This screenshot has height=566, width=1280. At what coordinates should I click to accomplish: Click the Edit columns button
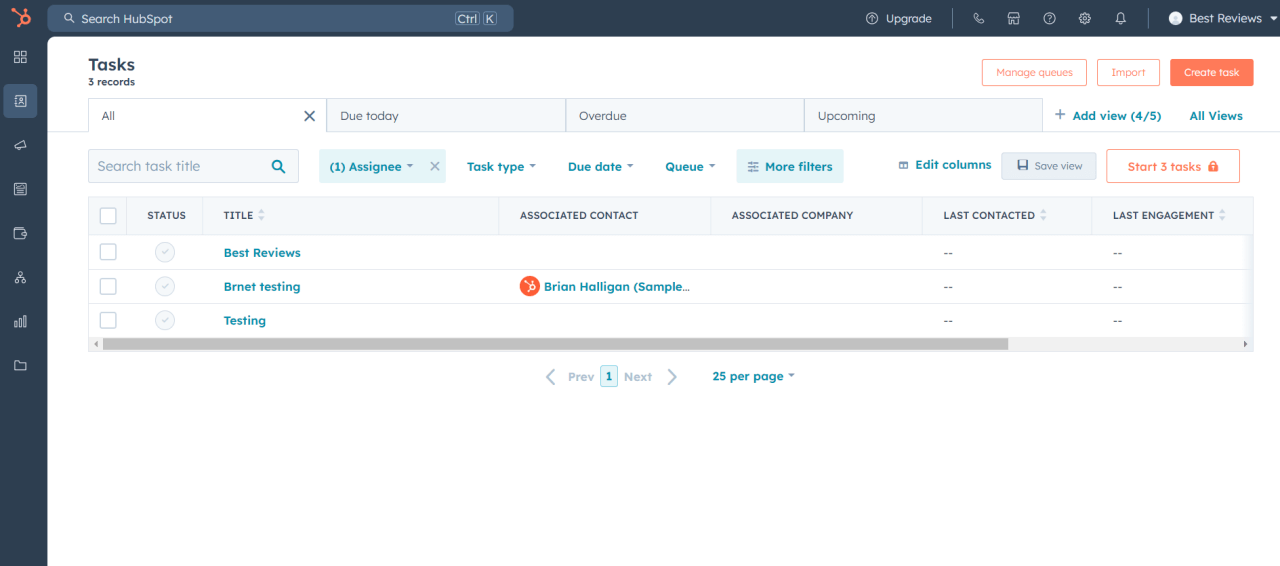click(944, 165)
